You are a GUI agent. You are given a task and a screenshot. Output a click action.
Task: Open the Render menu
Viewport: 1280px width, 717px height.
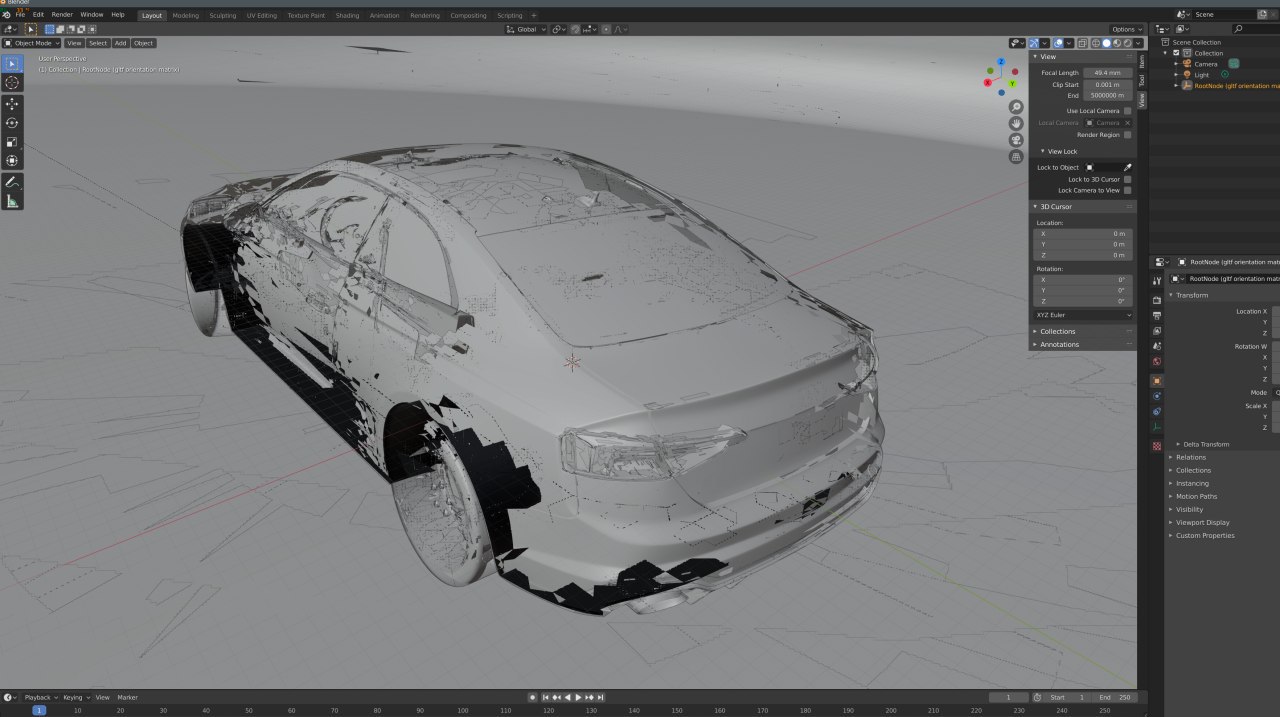[62, 15]
